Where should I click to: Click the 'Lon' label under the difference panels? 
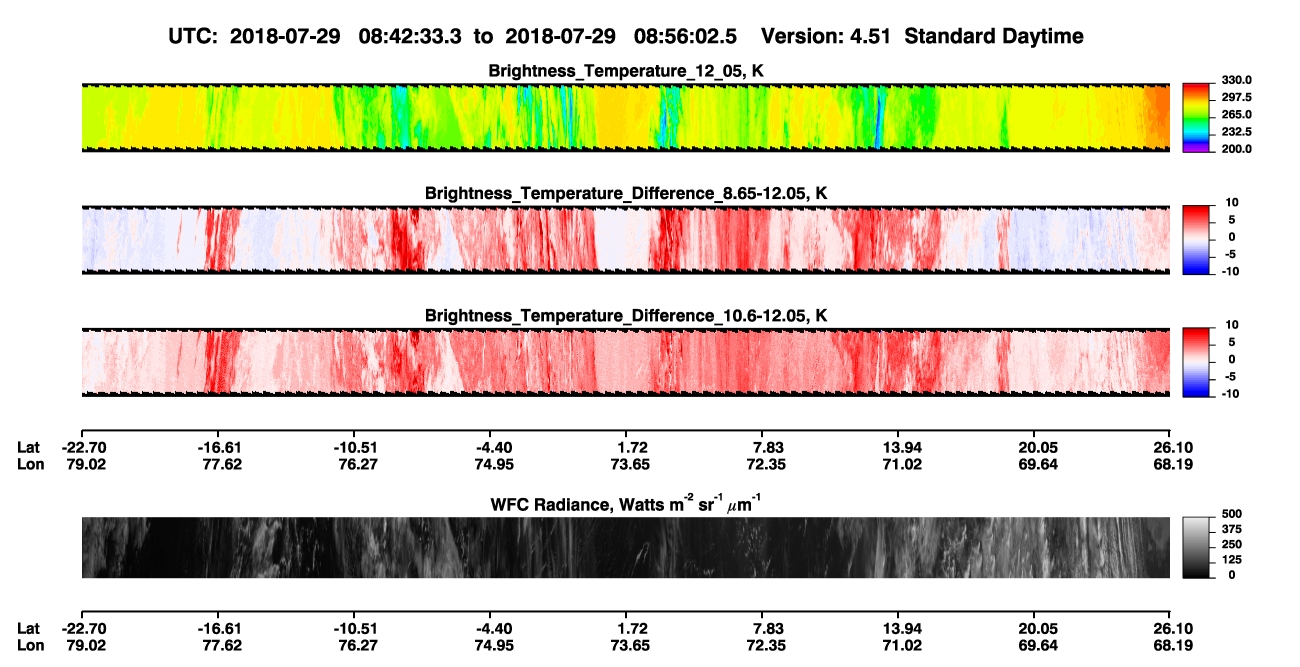[30, 463]
